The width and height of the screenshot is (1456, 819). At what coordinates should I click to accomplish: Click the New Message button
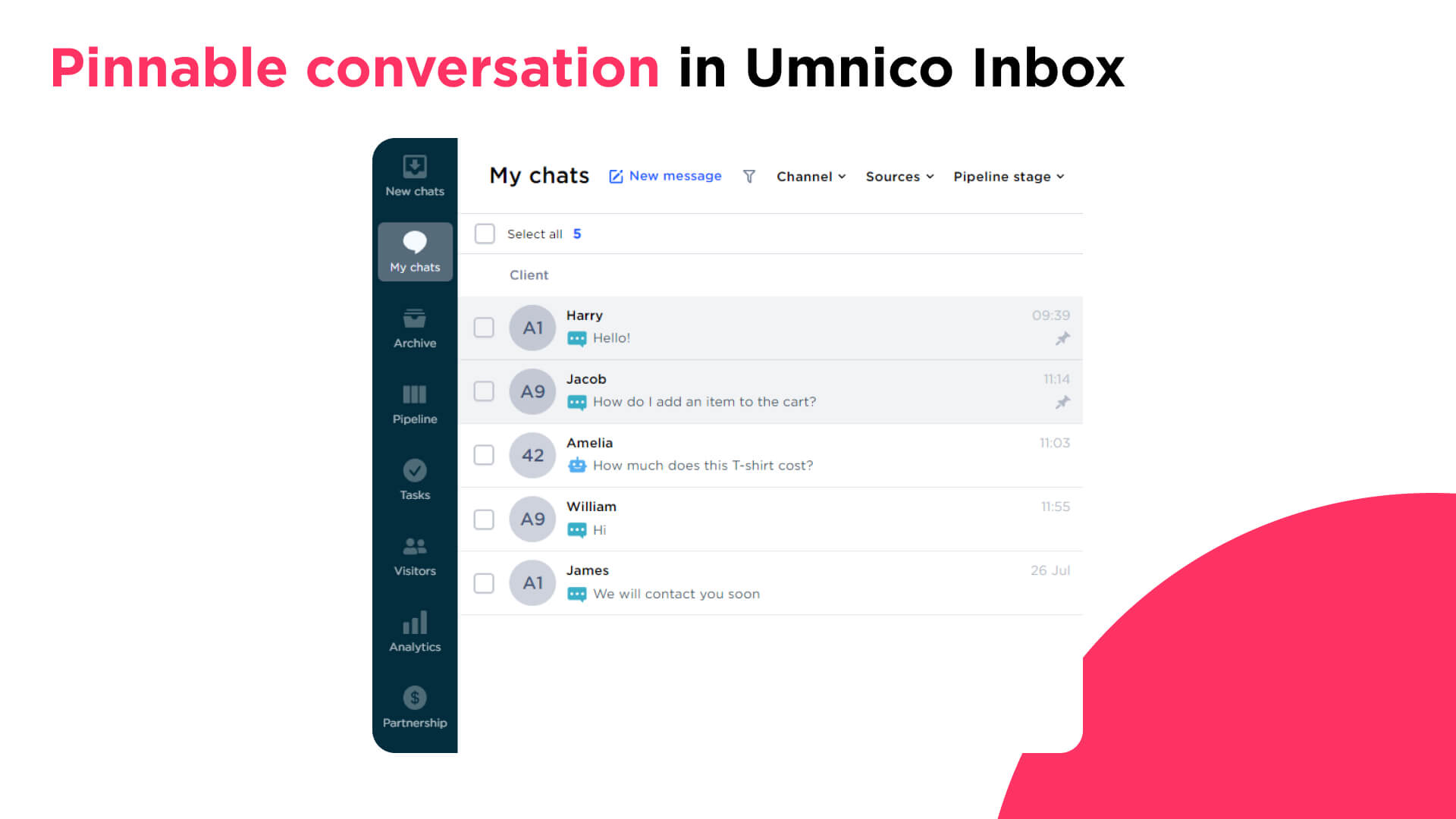click(x=665, y=177)
